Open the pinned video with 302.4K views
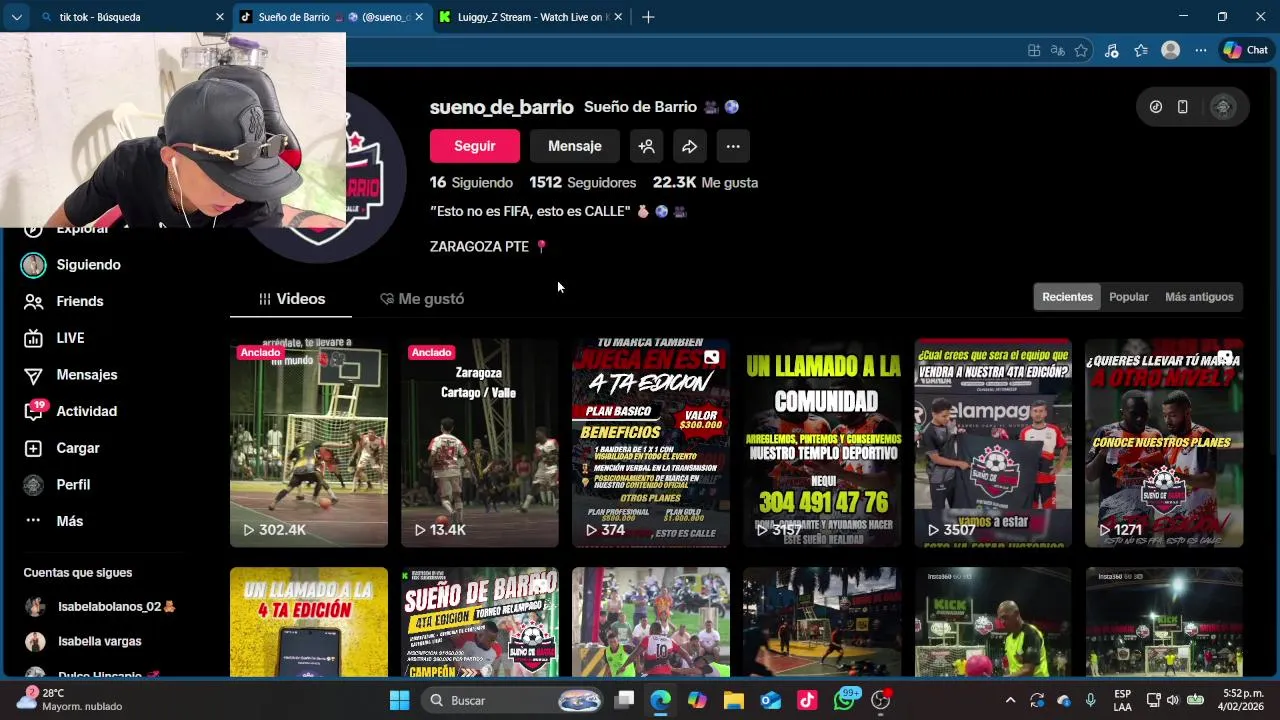 tap(309, 443)
